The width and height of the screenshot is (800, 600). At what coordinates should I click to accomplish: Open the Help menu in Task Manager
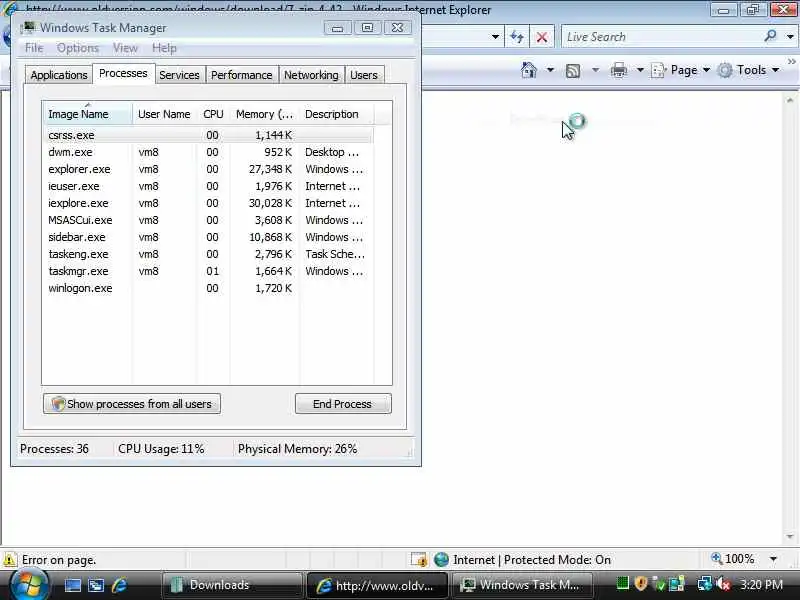pyautogui.click(x=164, y=48)
